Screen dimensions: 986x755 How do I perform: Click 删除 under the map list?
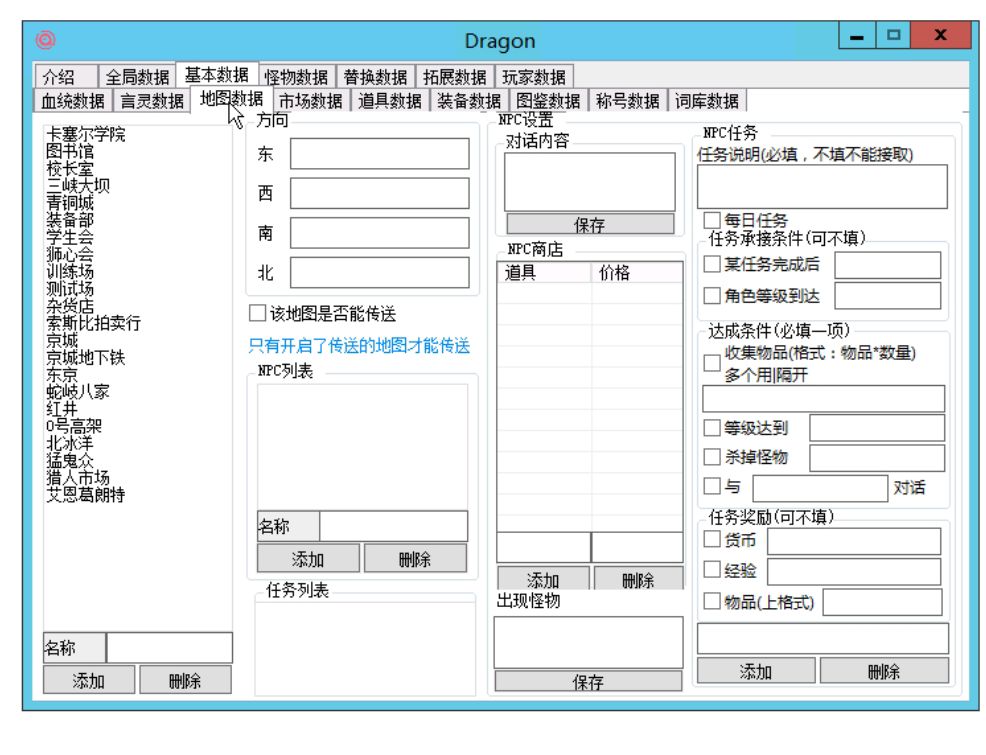click(186, 680)
